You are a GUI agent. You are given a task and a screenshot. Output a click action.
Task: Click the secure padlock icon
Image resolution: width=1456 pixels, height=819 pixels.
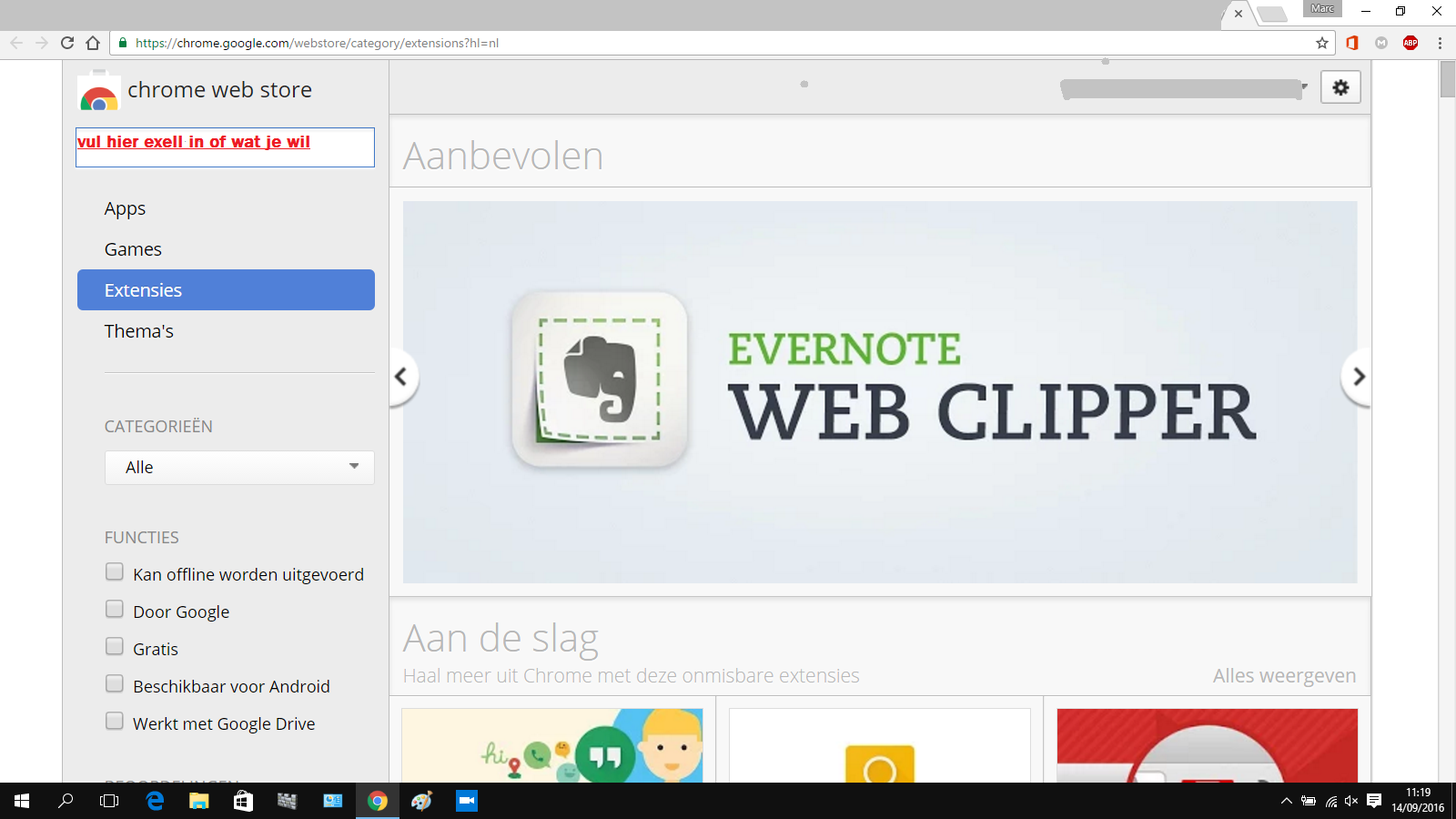click(123, 43)
